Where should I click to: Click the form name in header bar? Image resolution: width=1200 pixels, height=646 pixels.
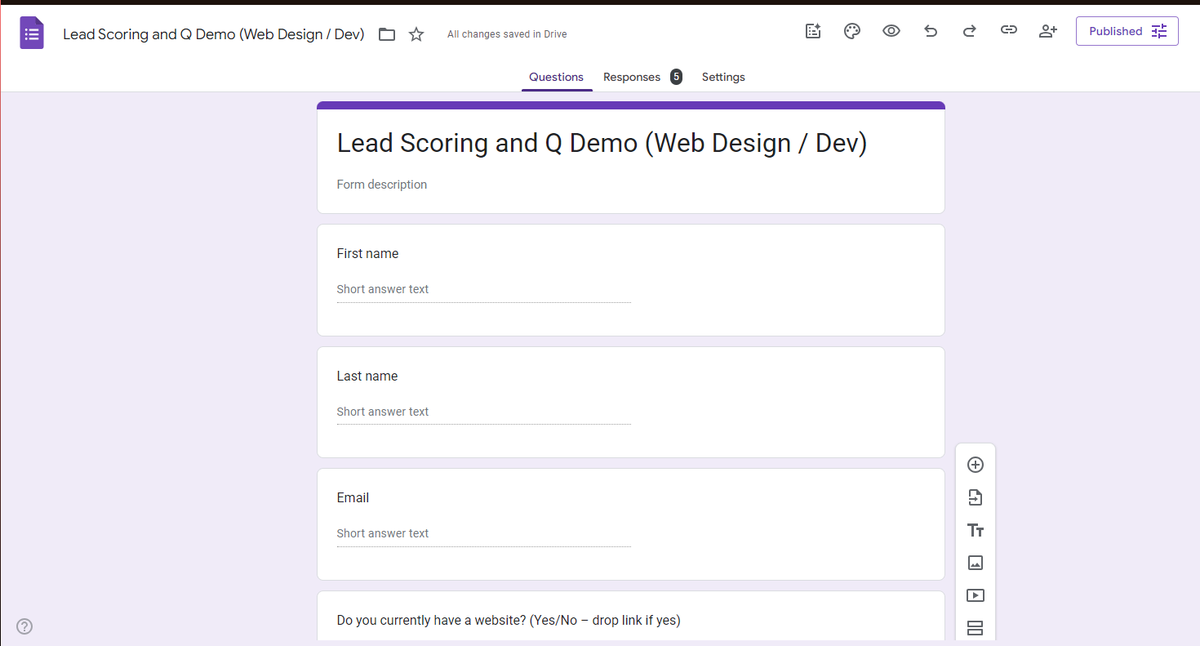point(214,34)
